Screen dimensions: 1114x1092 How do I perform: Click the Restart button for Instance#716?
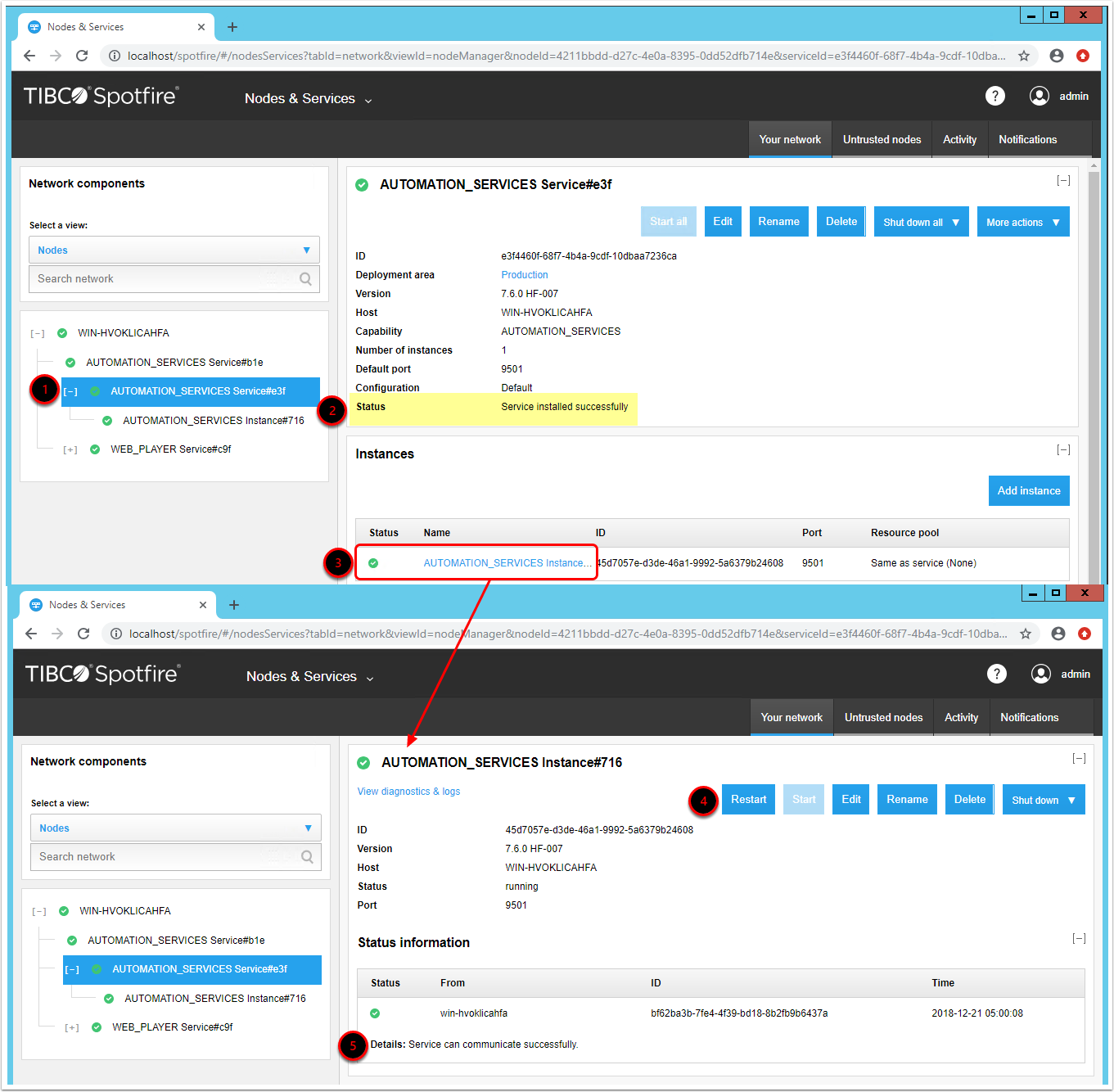[x=749, y=800]
